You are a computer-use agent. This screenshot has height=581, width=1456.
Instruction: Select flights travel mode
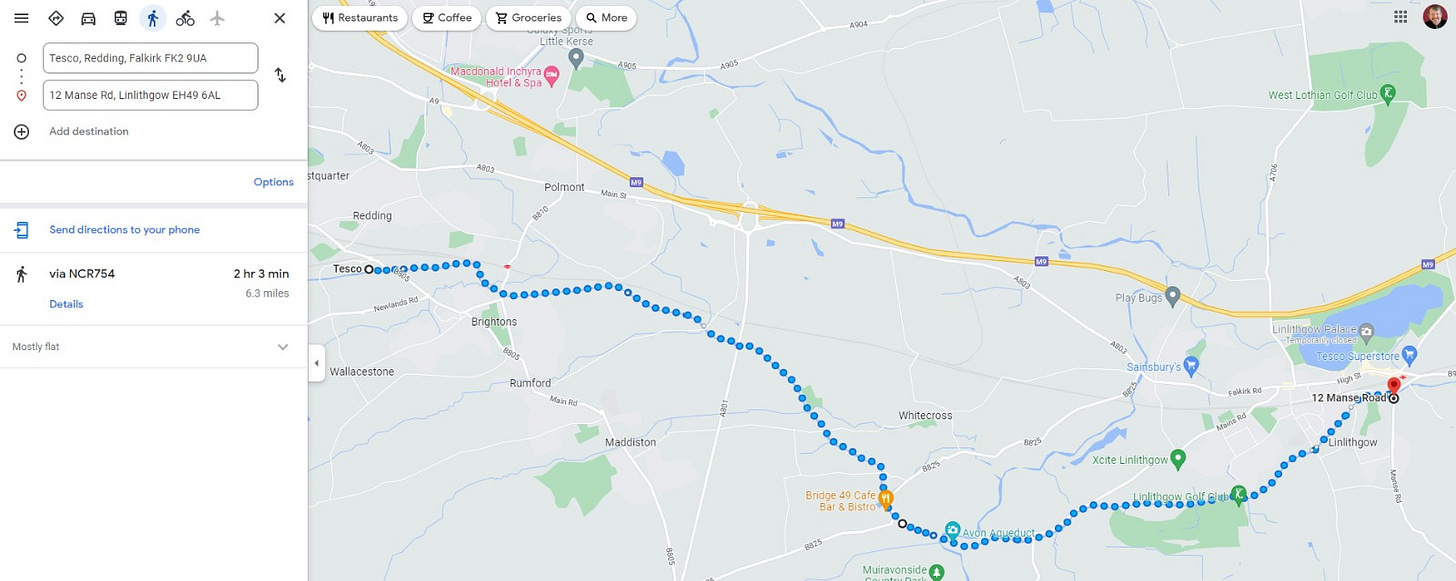coord(217,18)
